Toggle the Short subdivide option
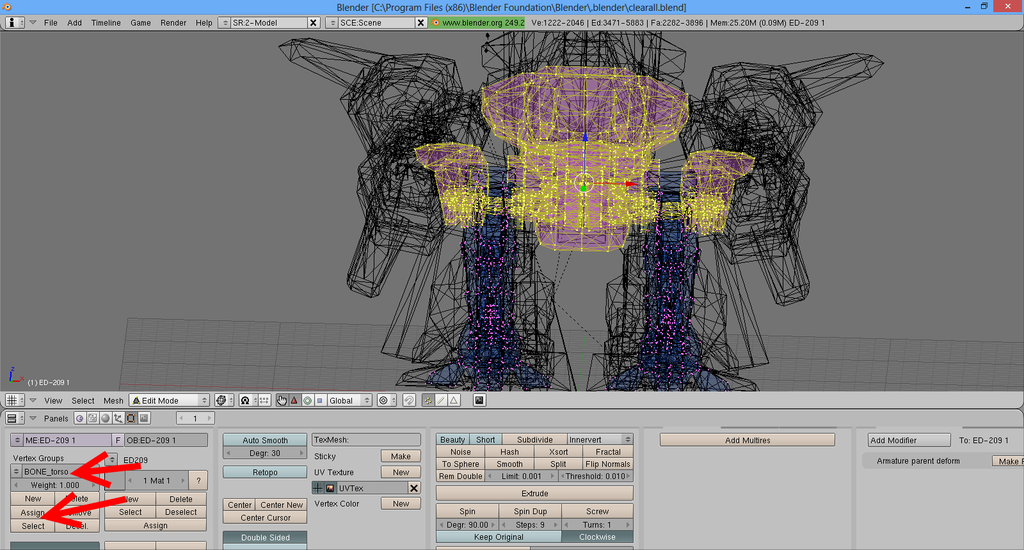 coord(485,440)
